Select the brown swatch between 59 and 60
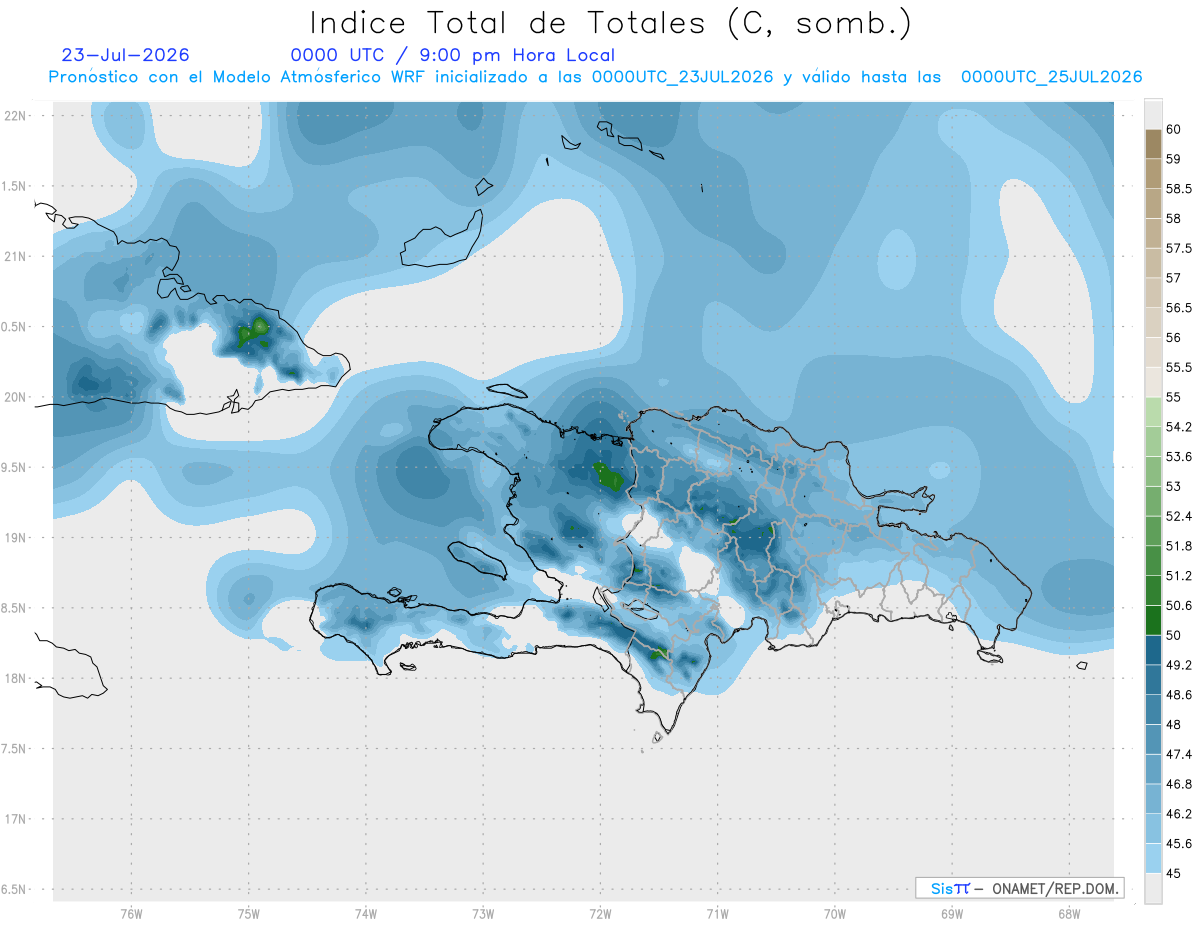 [1153, 144]
